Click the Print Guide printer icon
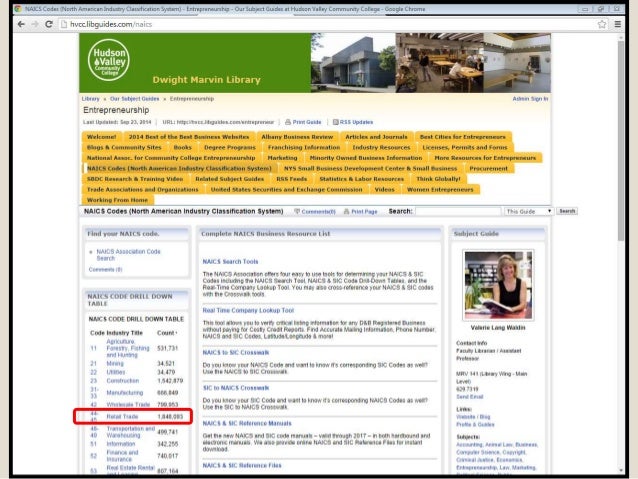This screenshot has width=638, height=479. (x=288, y=122)
